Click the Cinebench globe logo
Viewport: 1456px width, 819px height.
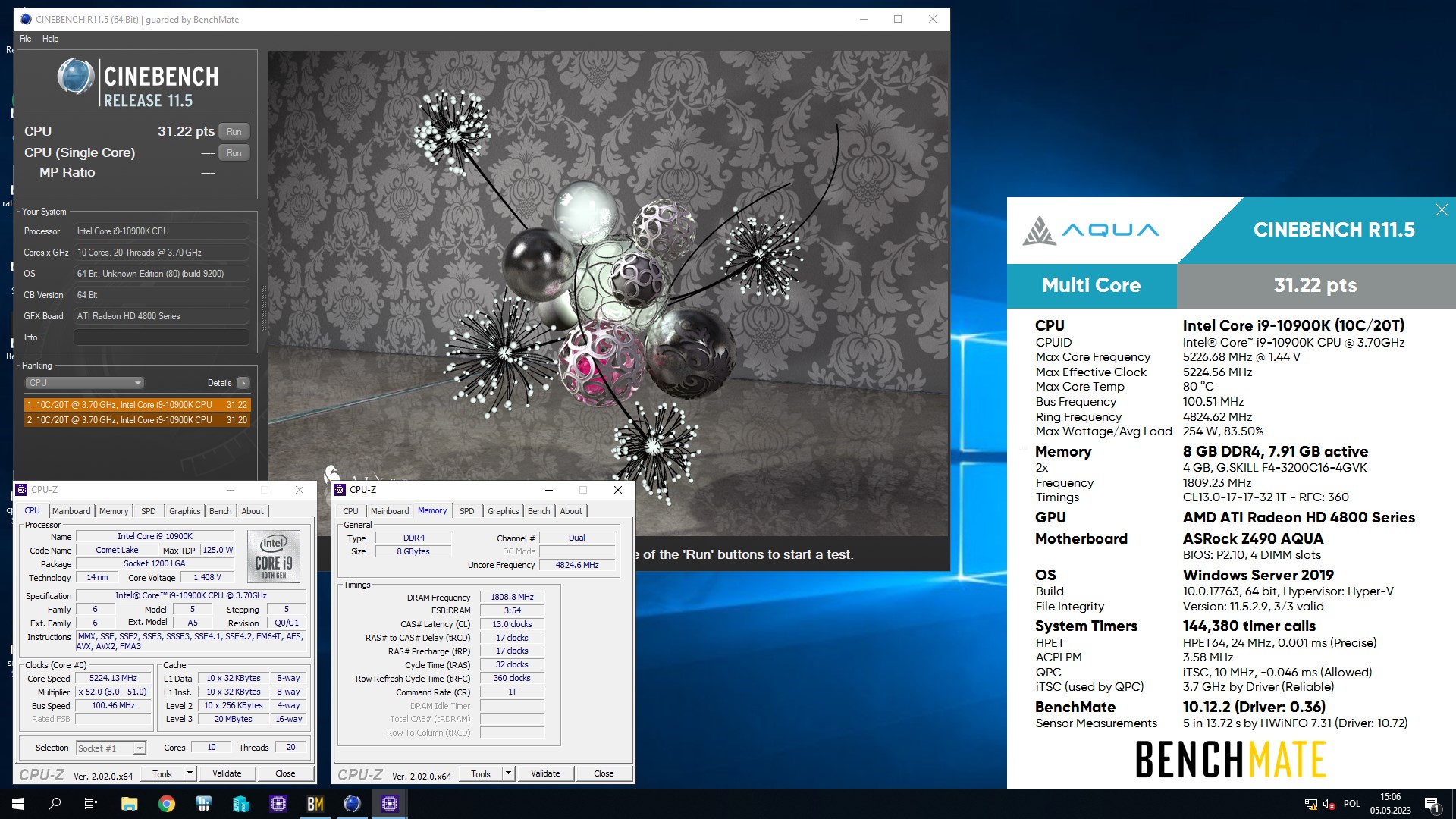point(76,77)
